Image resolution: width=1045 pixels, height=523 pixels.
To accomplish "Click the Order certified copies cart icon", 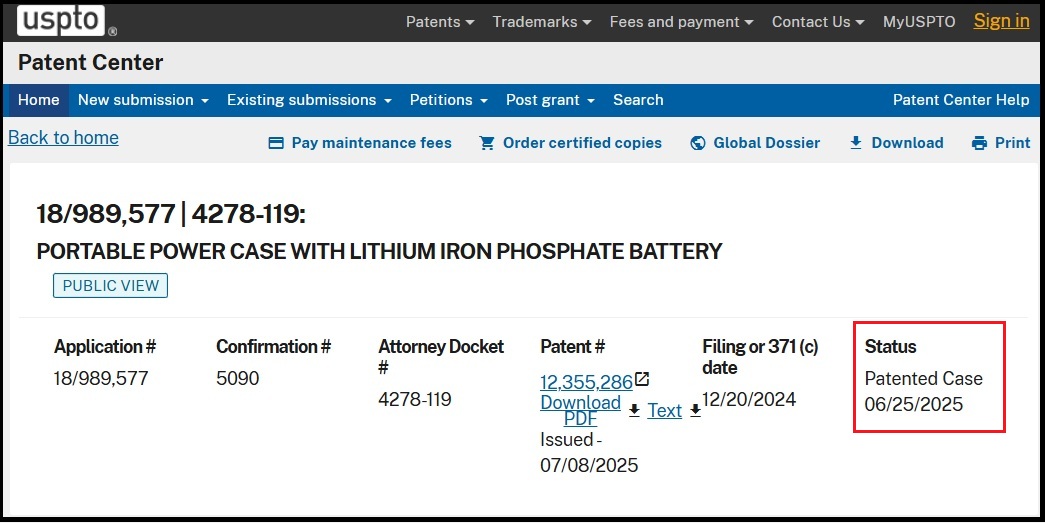I will click(487, 143).
